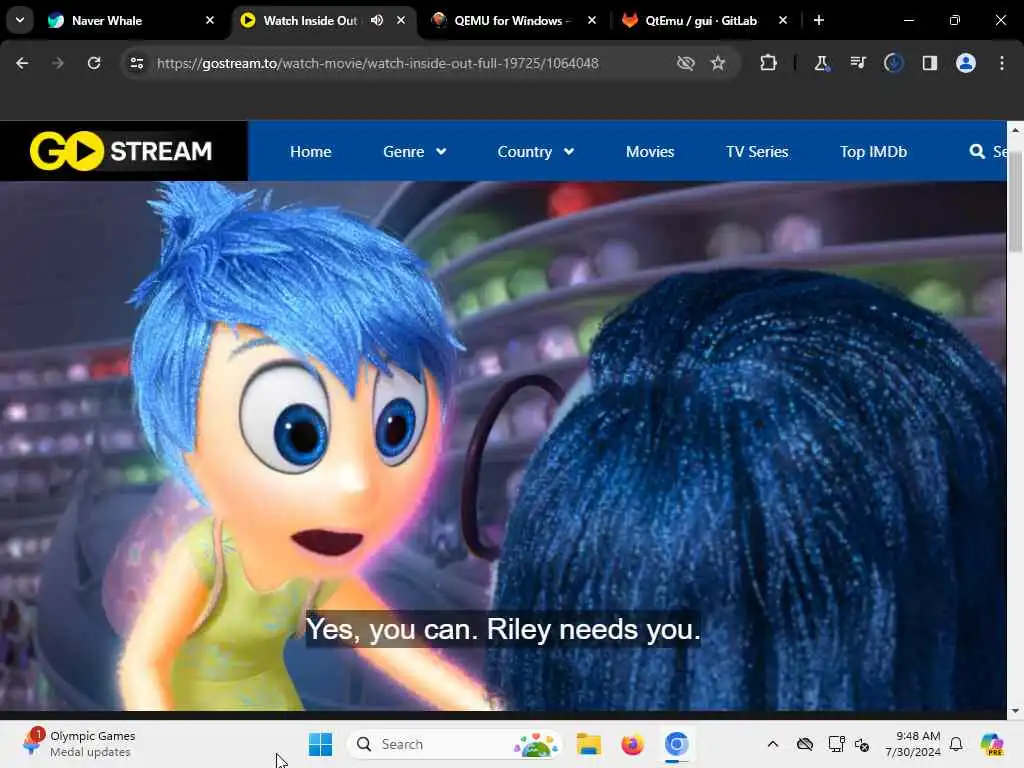This screenshot has height=768, width=1024.
Task: Close the Watch Inside Out tab
Action: [401, 20]
